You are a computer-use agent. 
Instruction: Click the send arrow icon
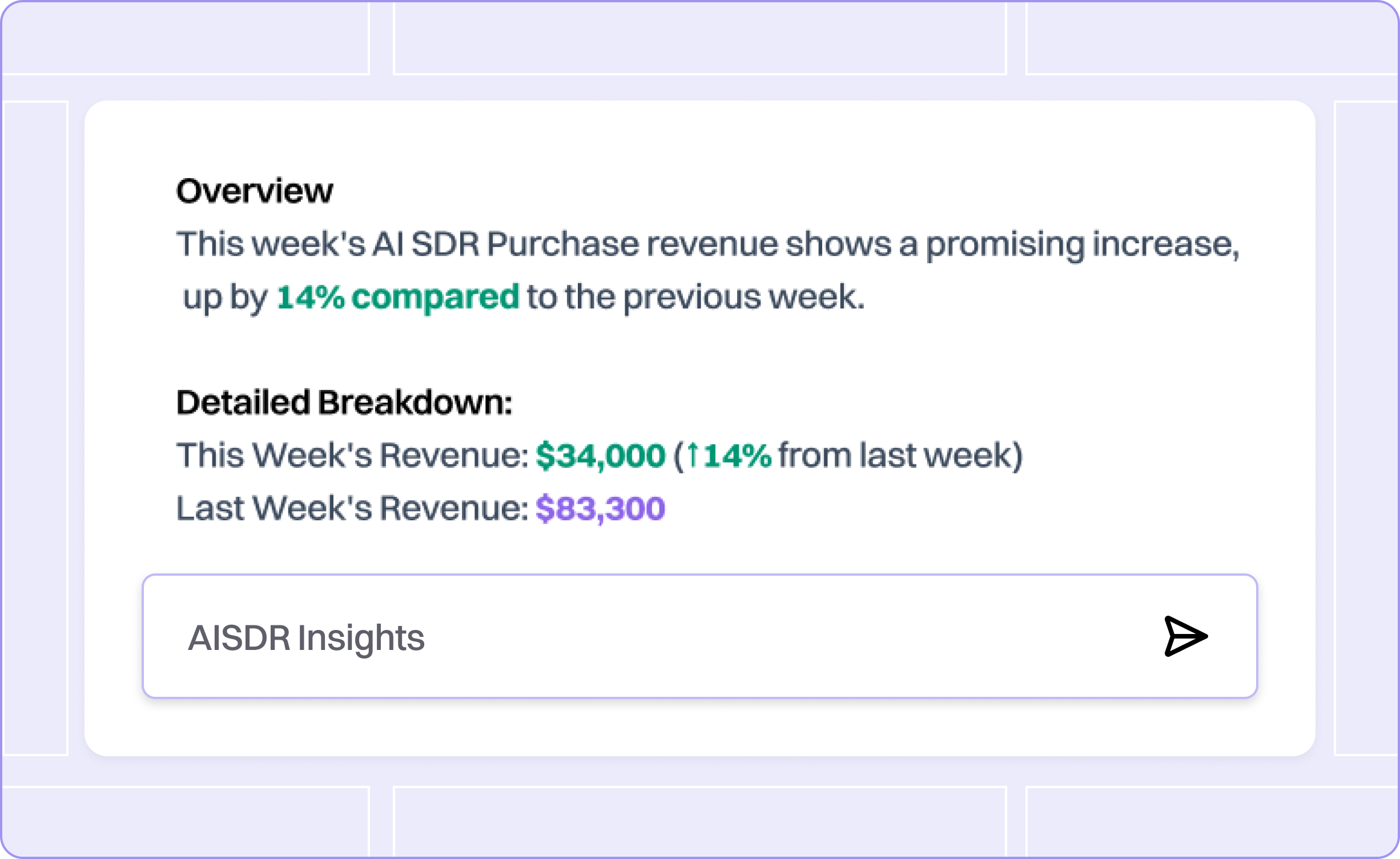1185,636
